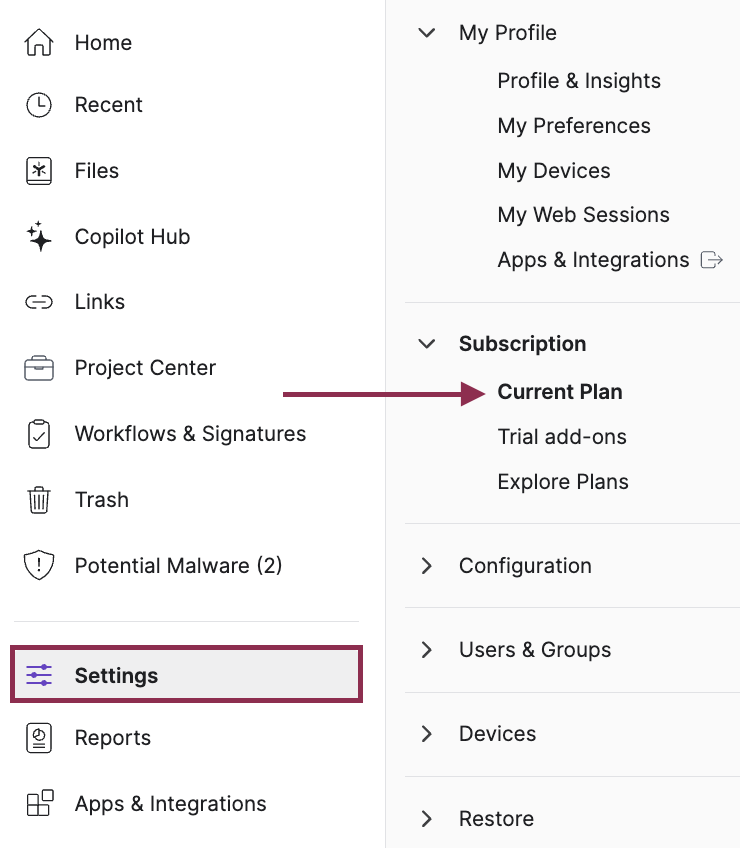This screenshot has height=848, width=740.
Task: Open Reports using the report icon
Action: (x=38, y=737)
